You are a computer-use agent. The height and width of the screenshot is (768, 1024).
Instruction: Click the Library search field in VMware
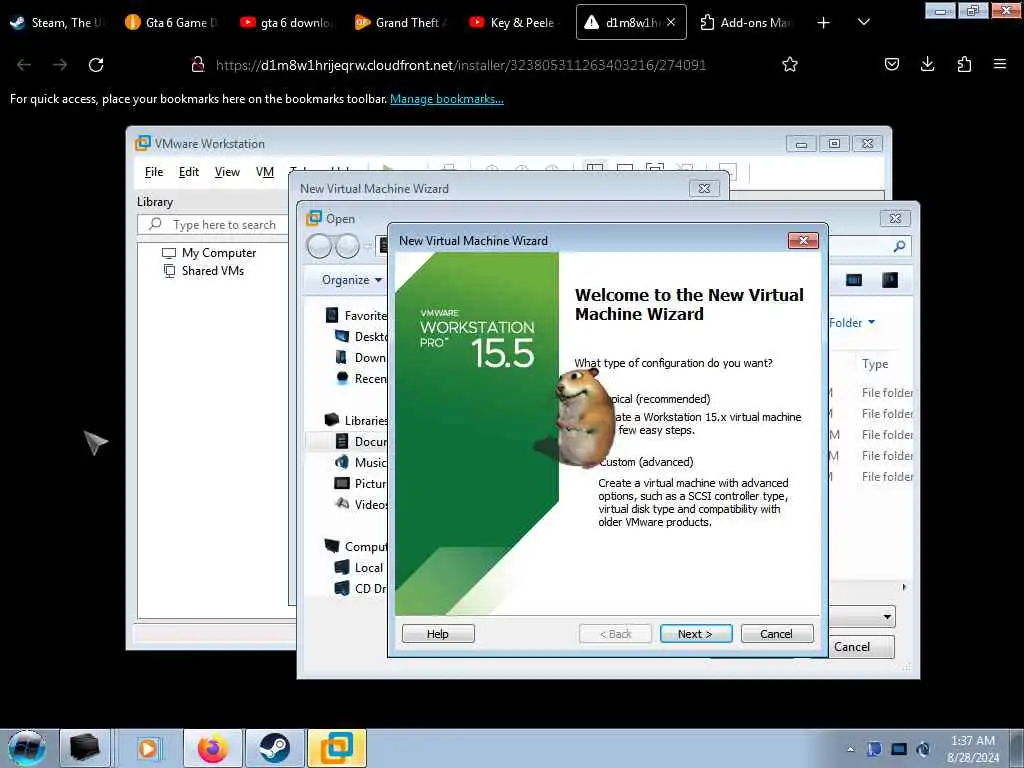tap(214, 225)
